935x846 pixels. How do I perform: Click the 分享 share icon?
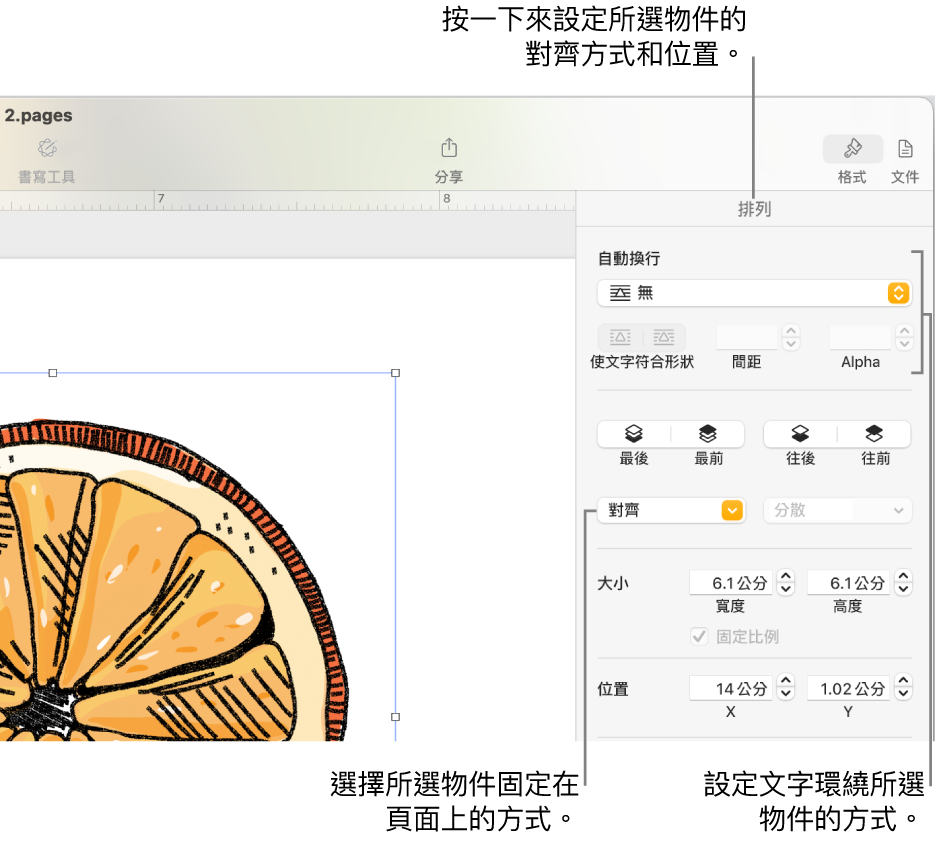[449, 148]
